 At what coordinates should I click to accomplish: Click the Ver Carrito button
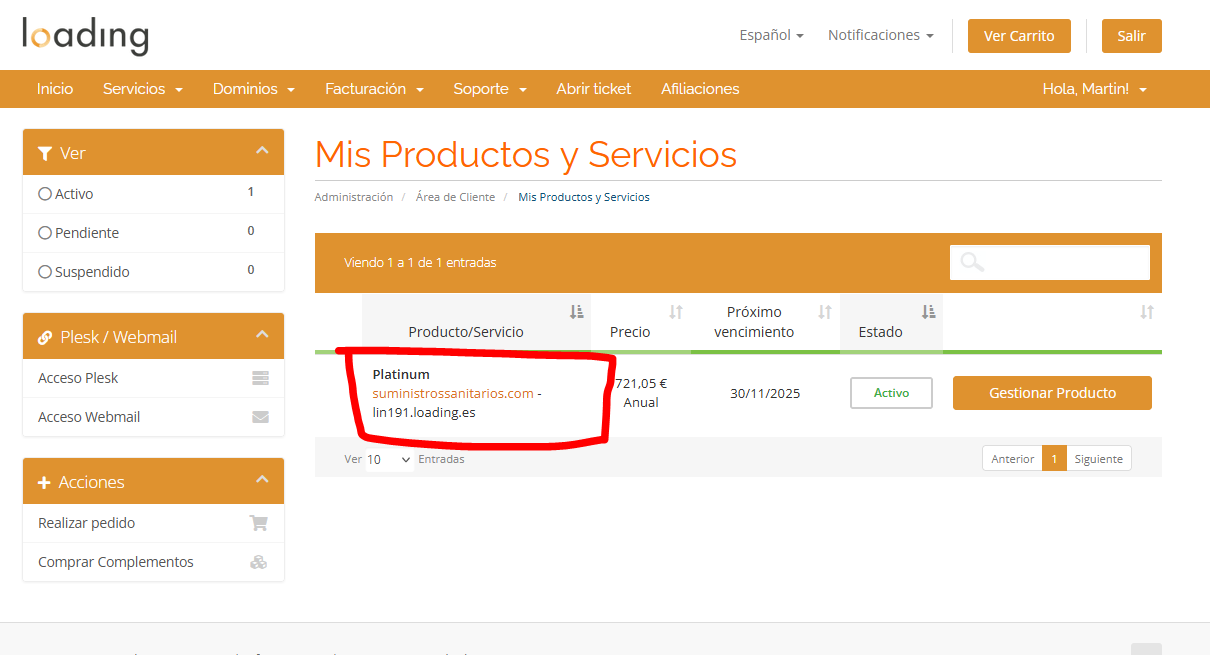[x=1019, y=36]
